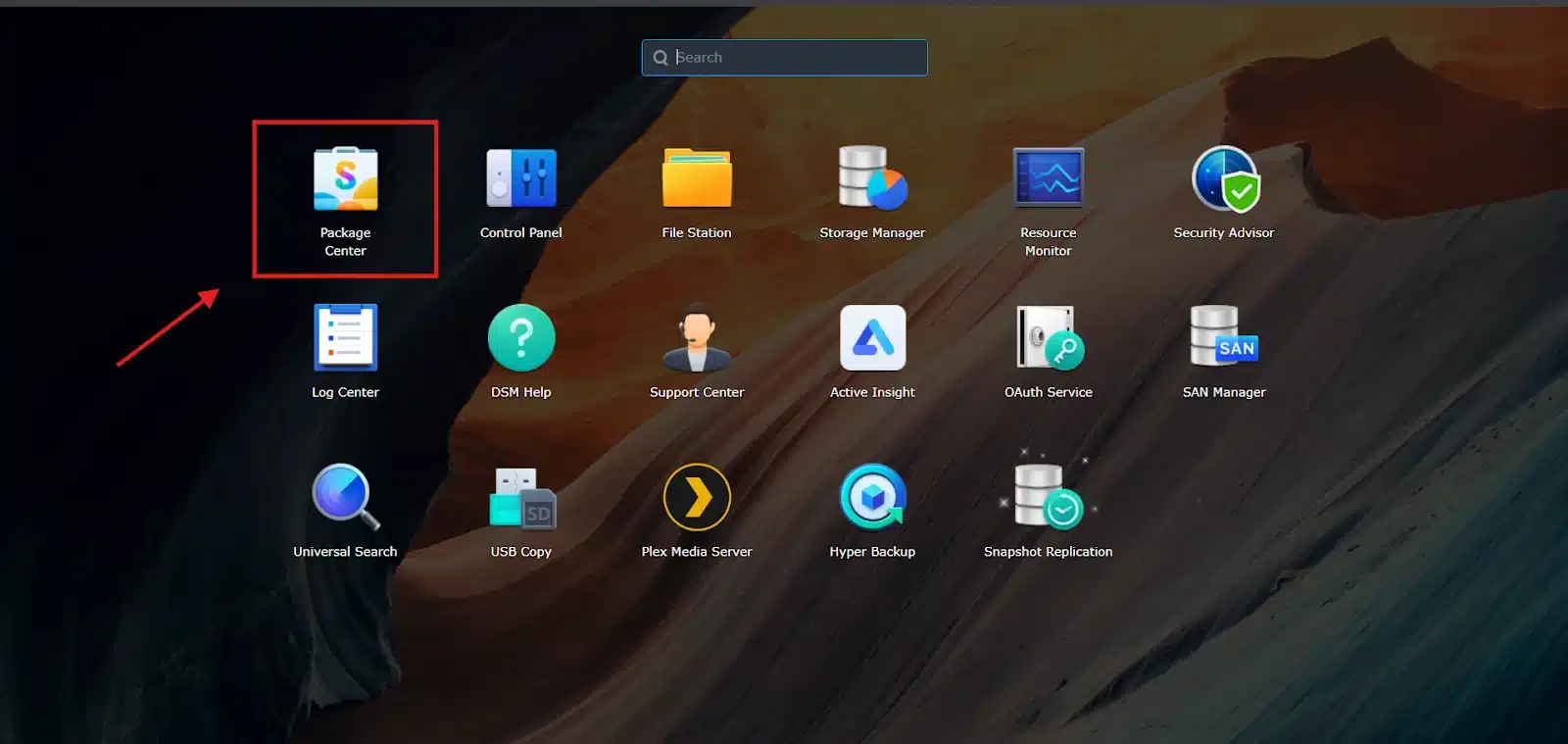Click the "Active Insight" label text

pyautogui.click(x=872, y=392)
